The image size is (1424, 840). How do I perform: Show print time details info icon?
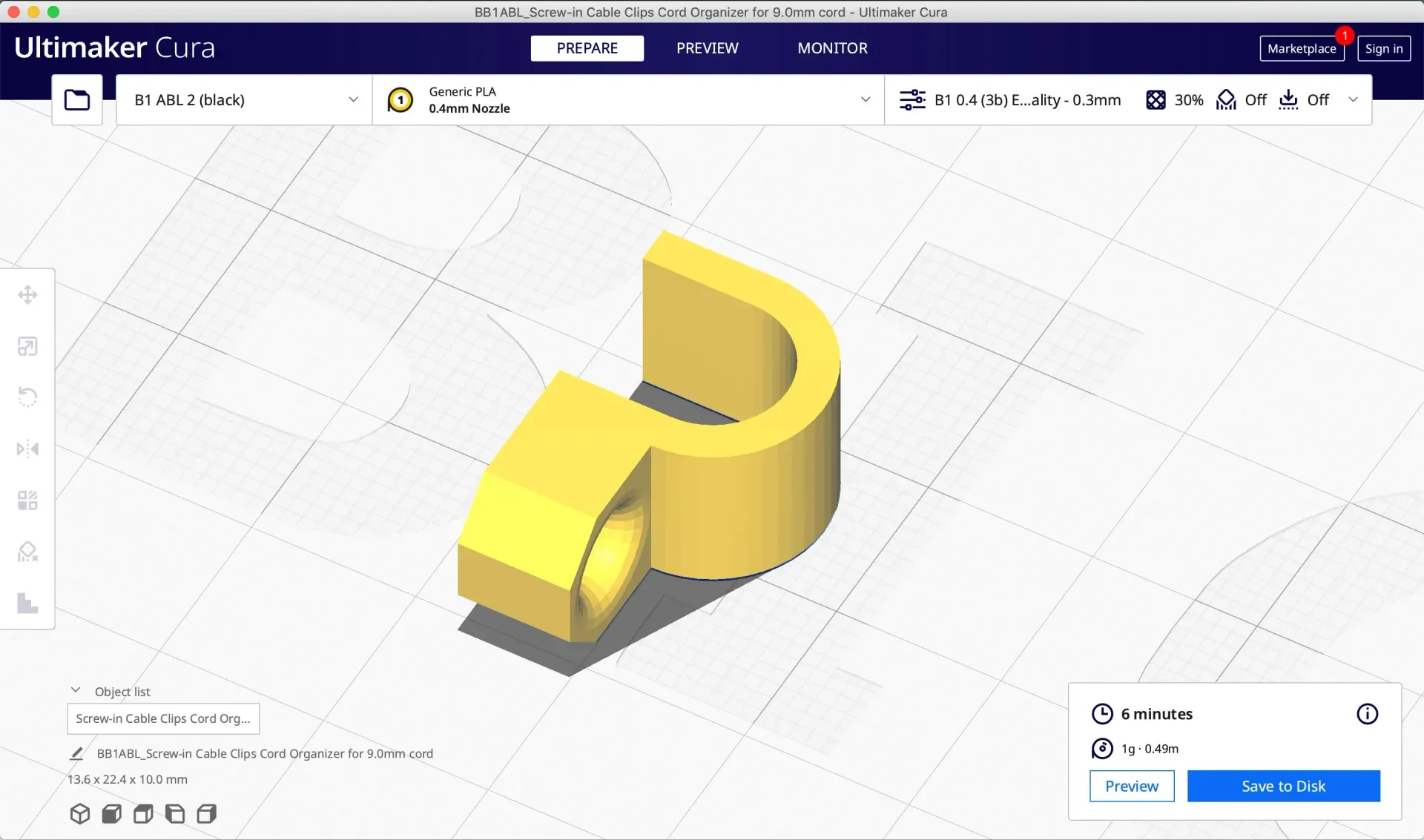click(1367, 714)
